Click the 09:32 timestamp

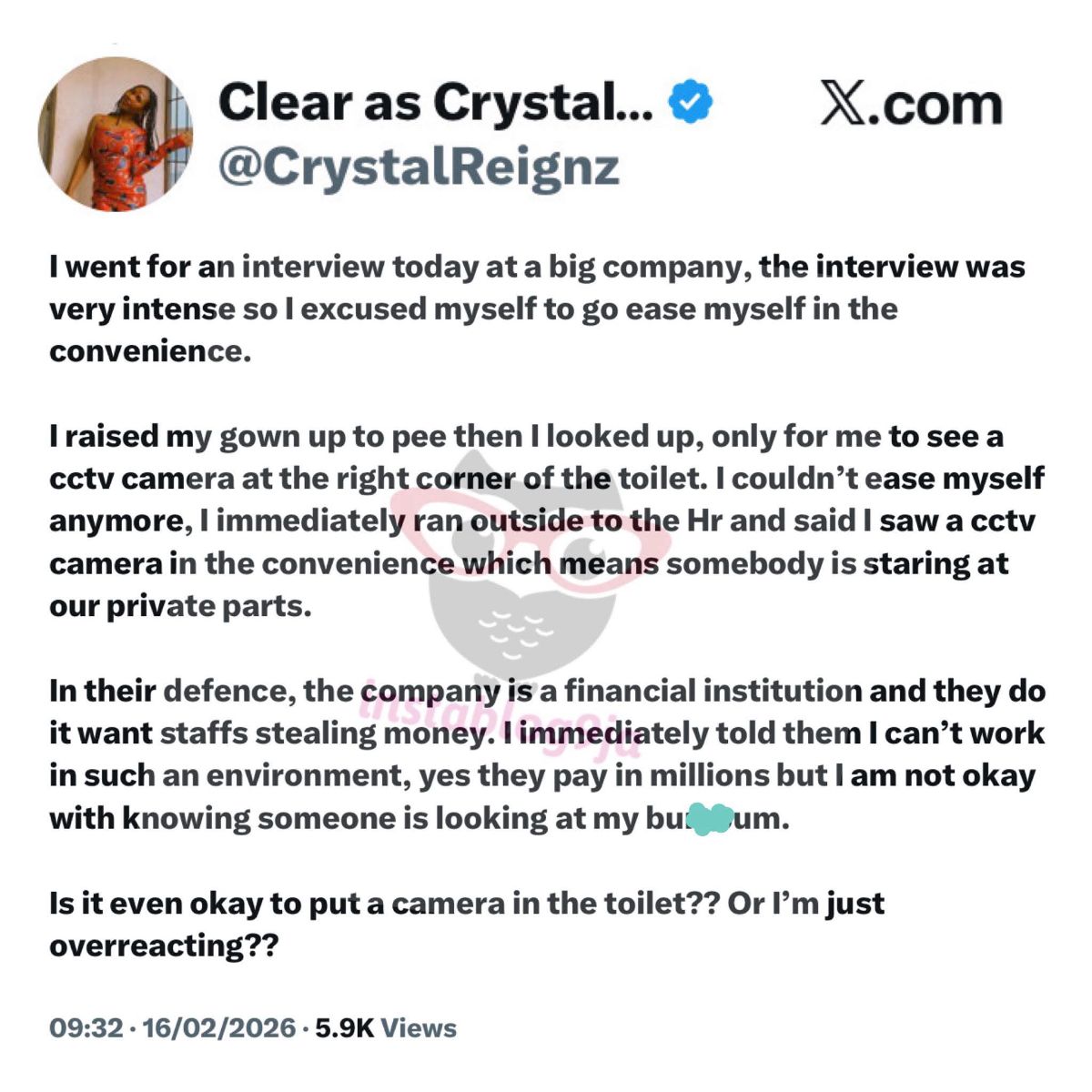pos(86,1028)
